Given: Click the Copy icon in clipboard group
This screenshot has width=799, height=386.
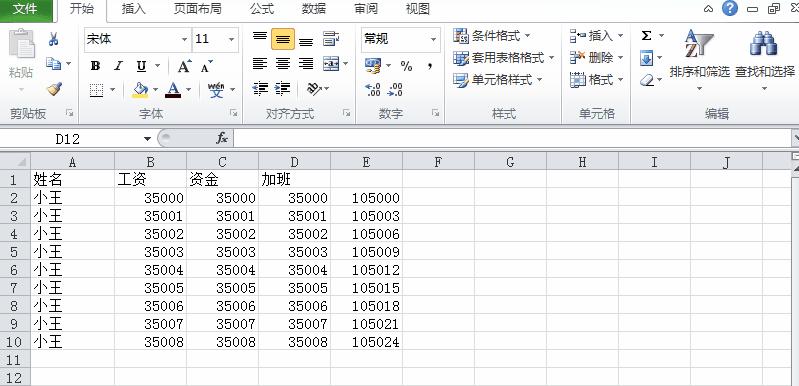Looking at the screenshot, I should 53,63.
